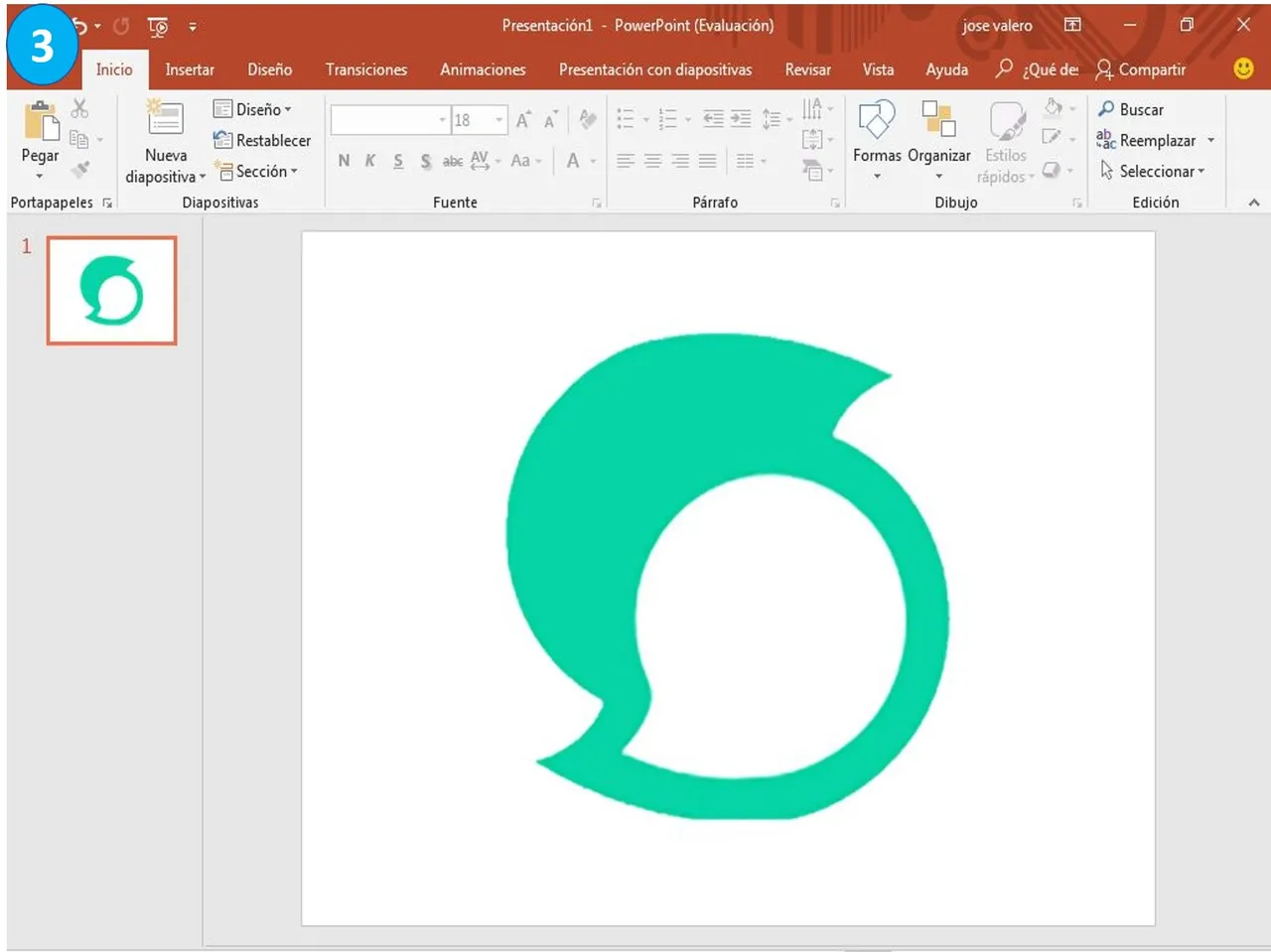Screen dimensions: 1271x952
Task: Open the Diseño ribbon tab
Action: pos(270,69)
